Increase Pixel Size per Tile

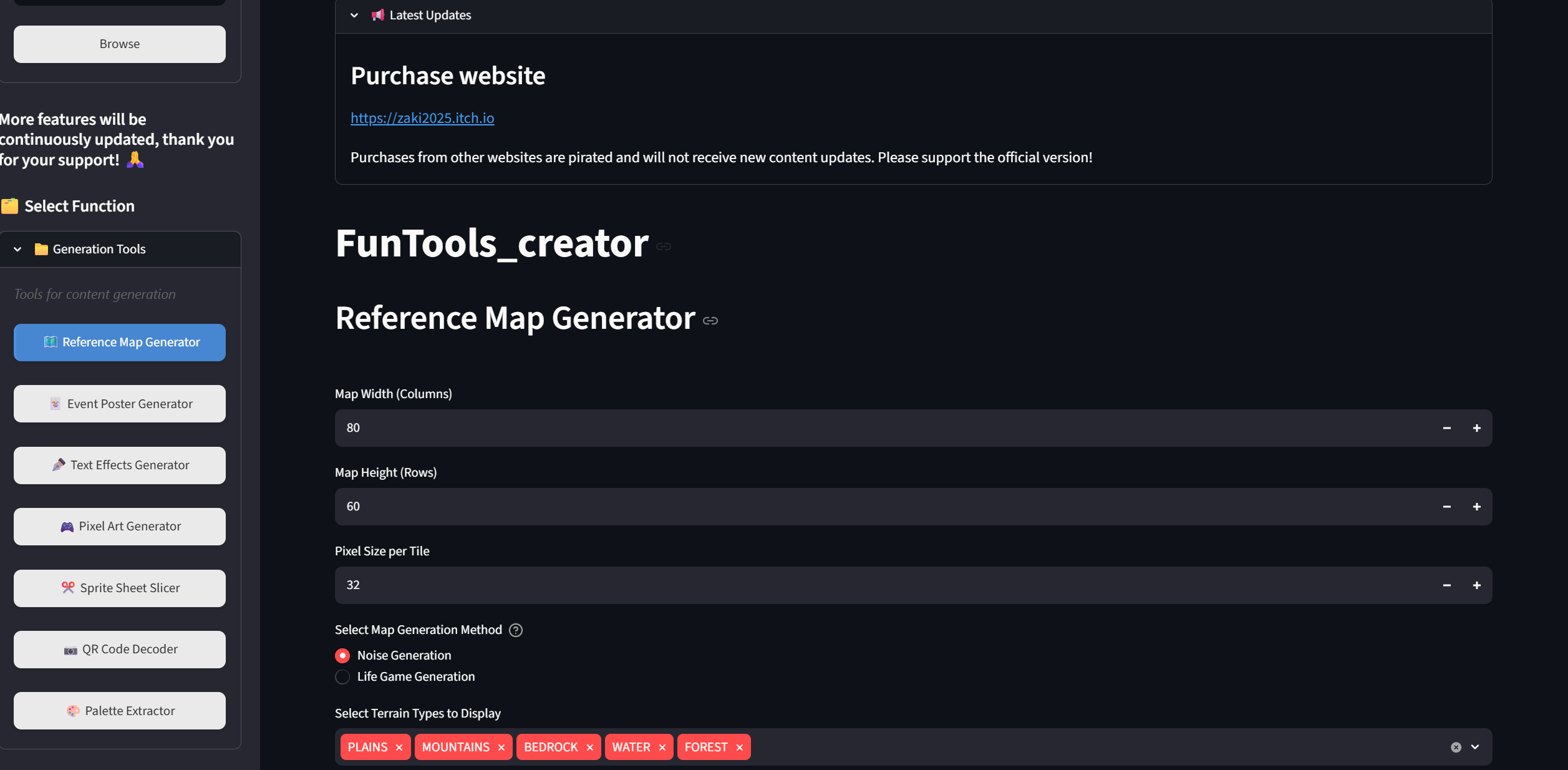(1477, 585)
